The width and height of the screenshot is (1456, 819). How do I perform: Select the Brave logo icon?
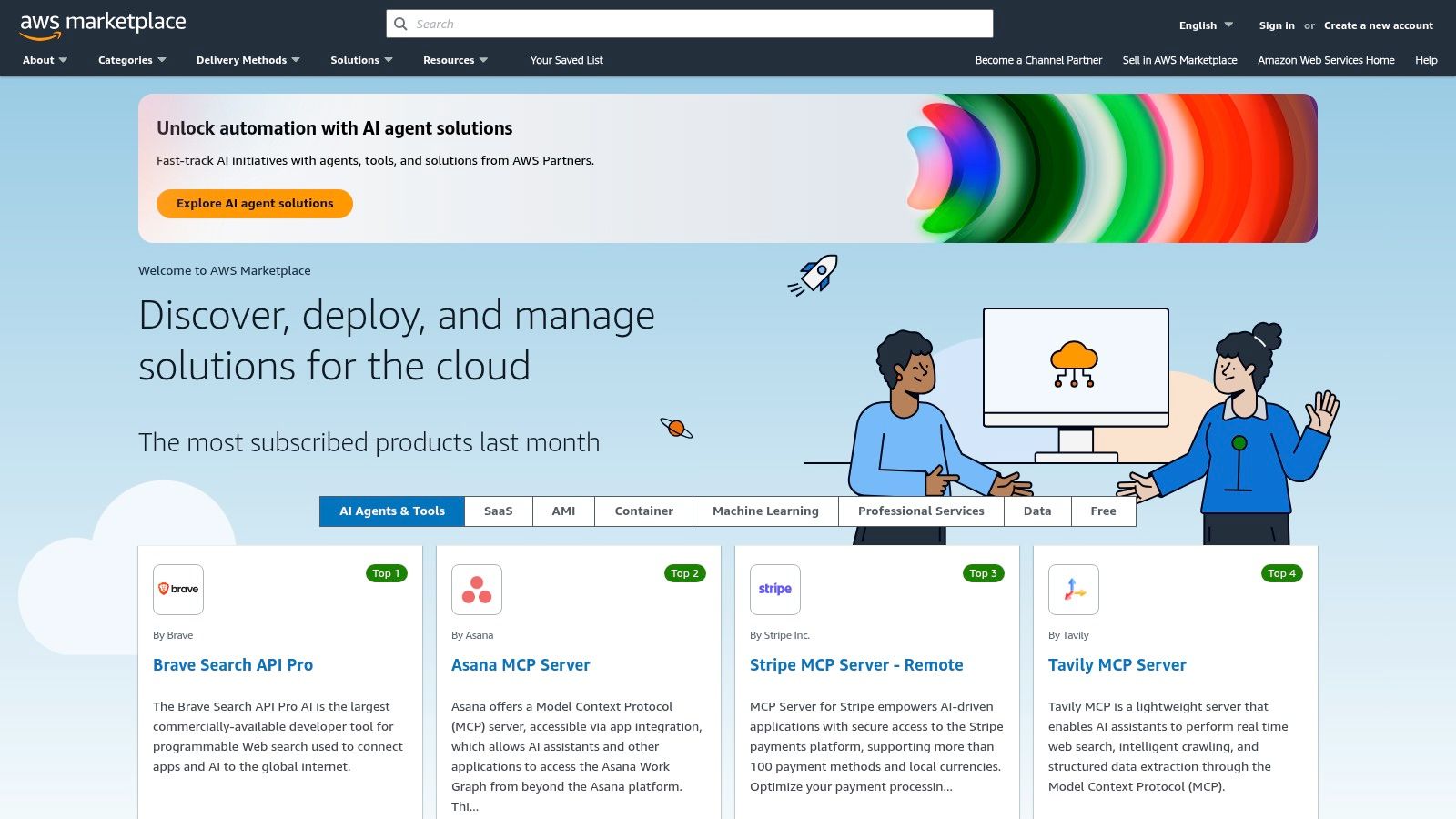click(178, 589)
